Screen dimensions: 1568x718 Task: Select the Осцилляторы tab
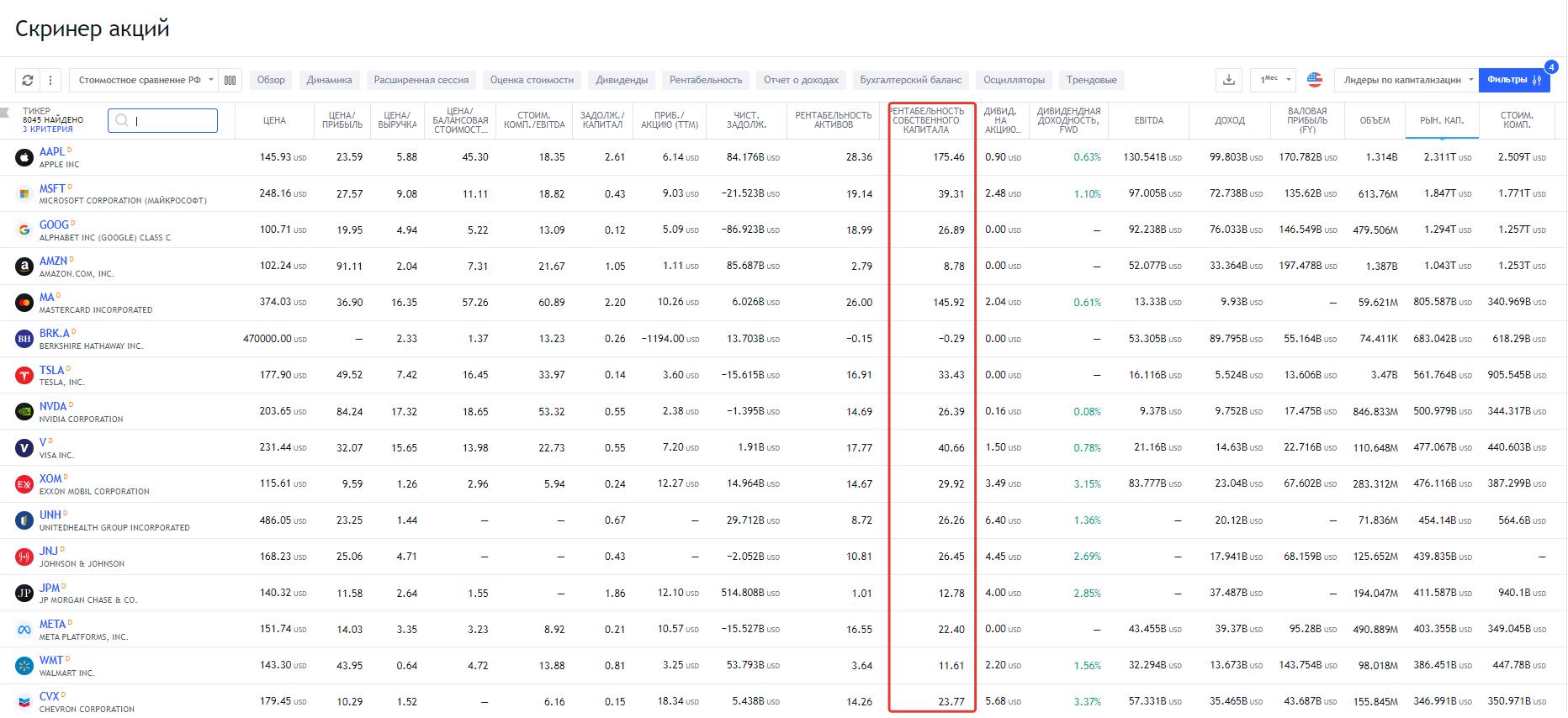(1014, 80)
